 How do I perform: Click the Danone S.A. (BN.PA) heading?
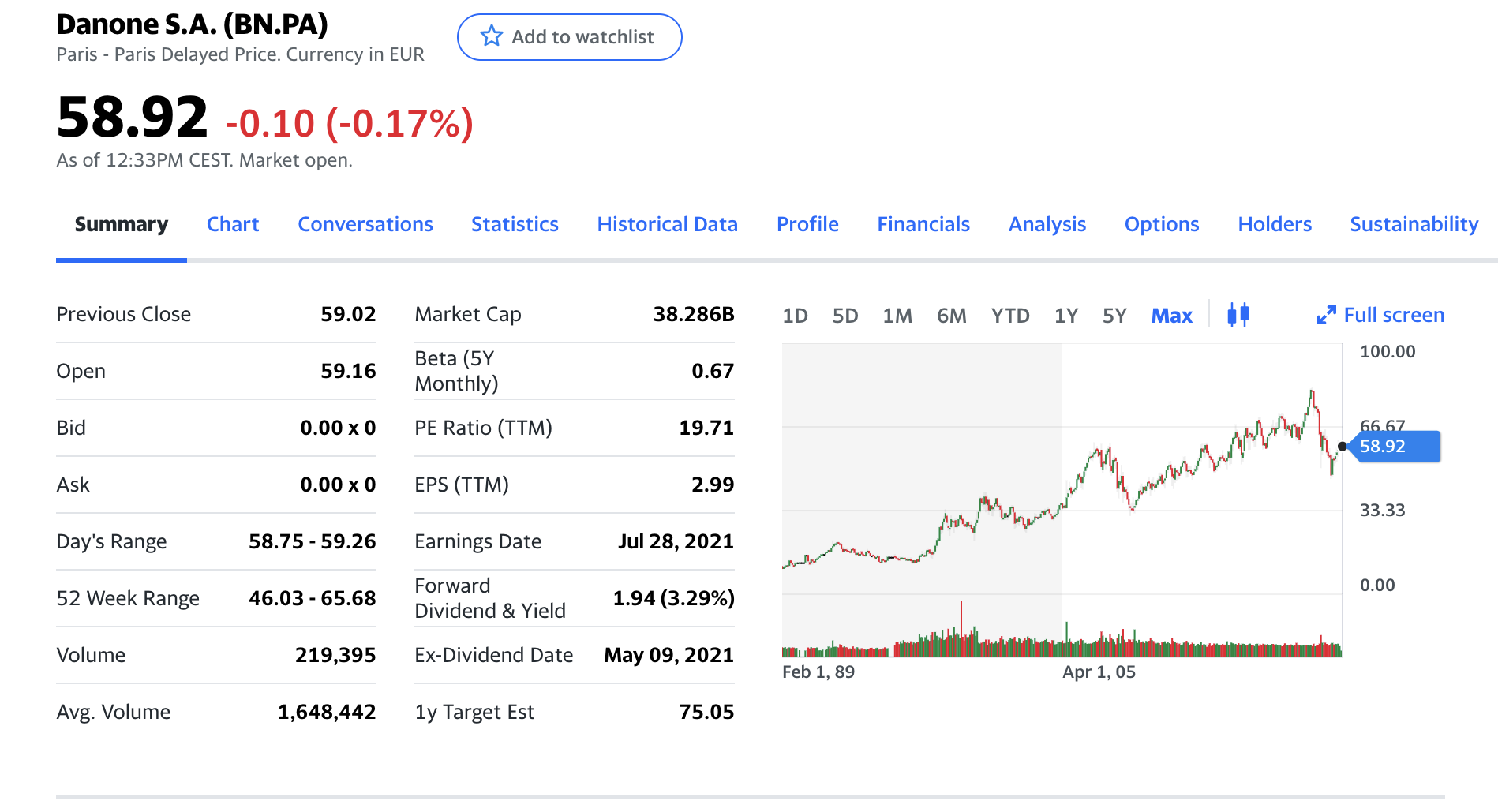point(192,24)
